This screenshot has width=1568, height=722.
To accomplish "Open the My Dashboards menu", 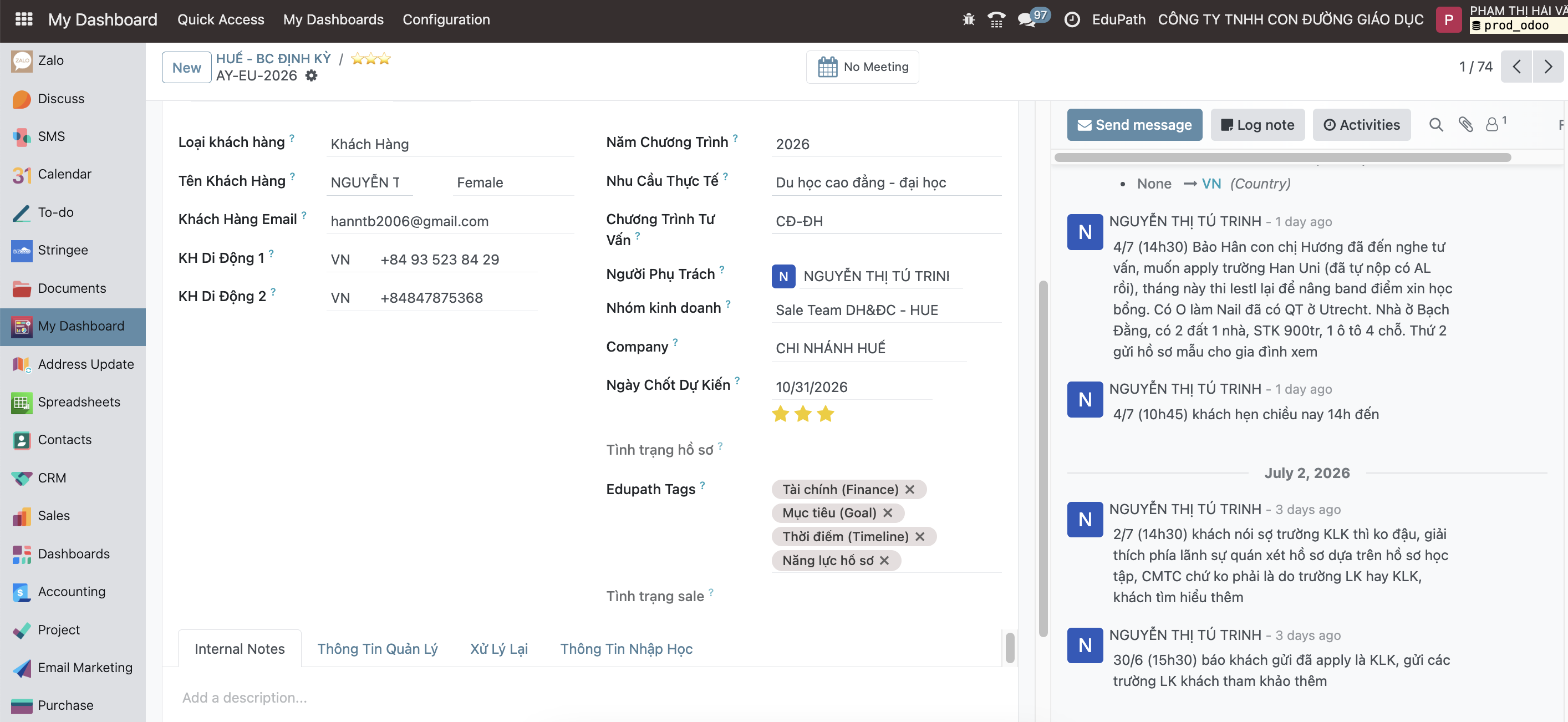I will 334,19.
